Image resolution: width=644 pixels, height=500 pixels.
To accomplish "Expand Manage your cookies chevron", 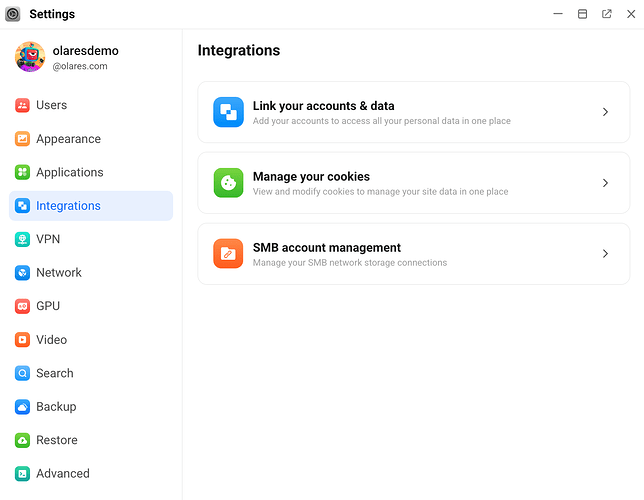I will tap(605, 183).
